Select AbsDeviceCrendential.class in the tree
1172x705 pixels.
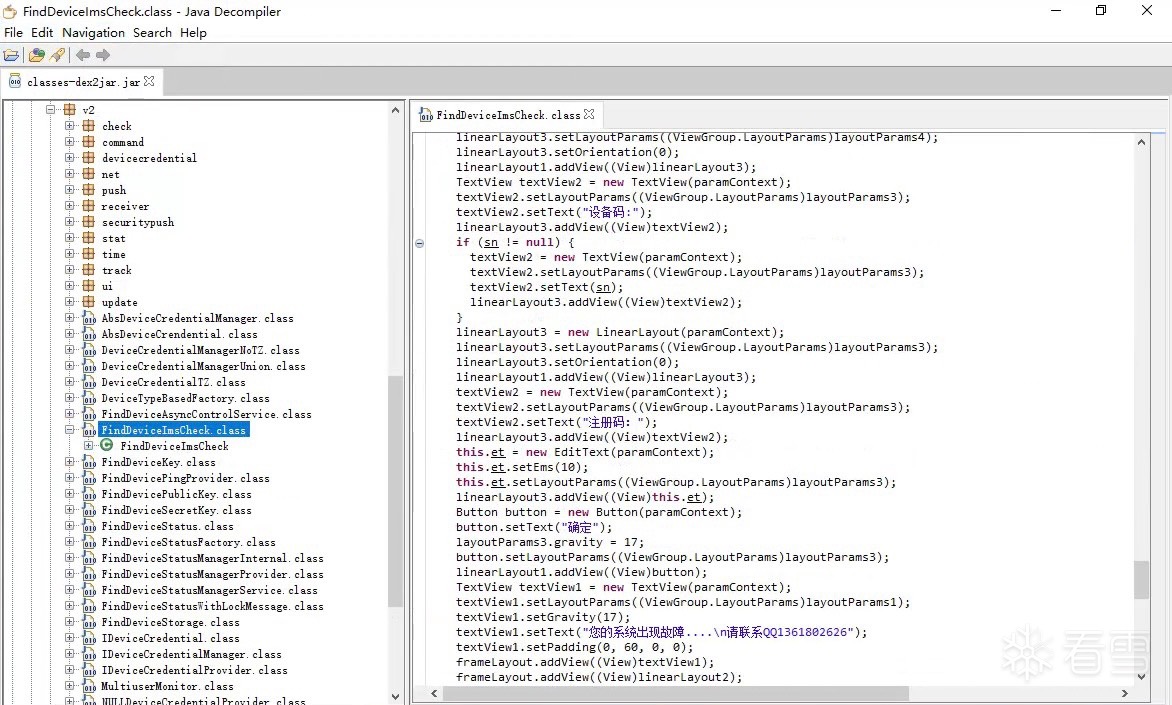click(x=179, y=334)
